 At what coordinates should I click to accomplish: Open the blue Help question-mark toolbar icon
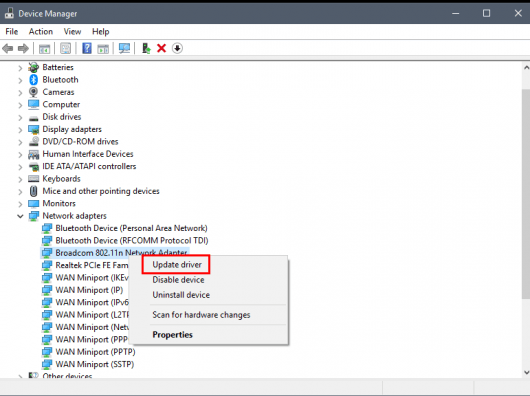[x=87, y=48]
